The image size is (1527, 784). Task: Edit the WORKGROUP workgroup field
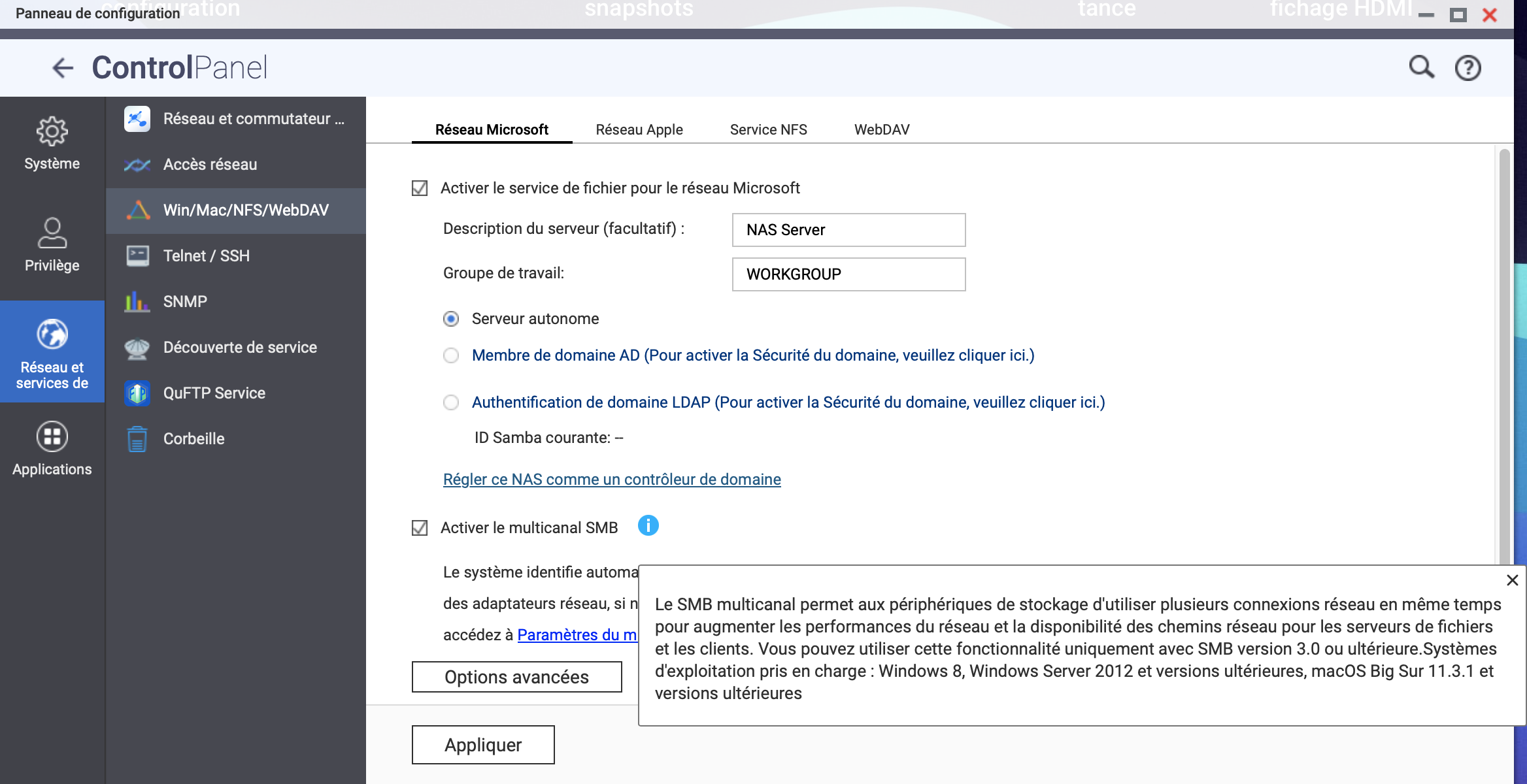coord(848,274)
